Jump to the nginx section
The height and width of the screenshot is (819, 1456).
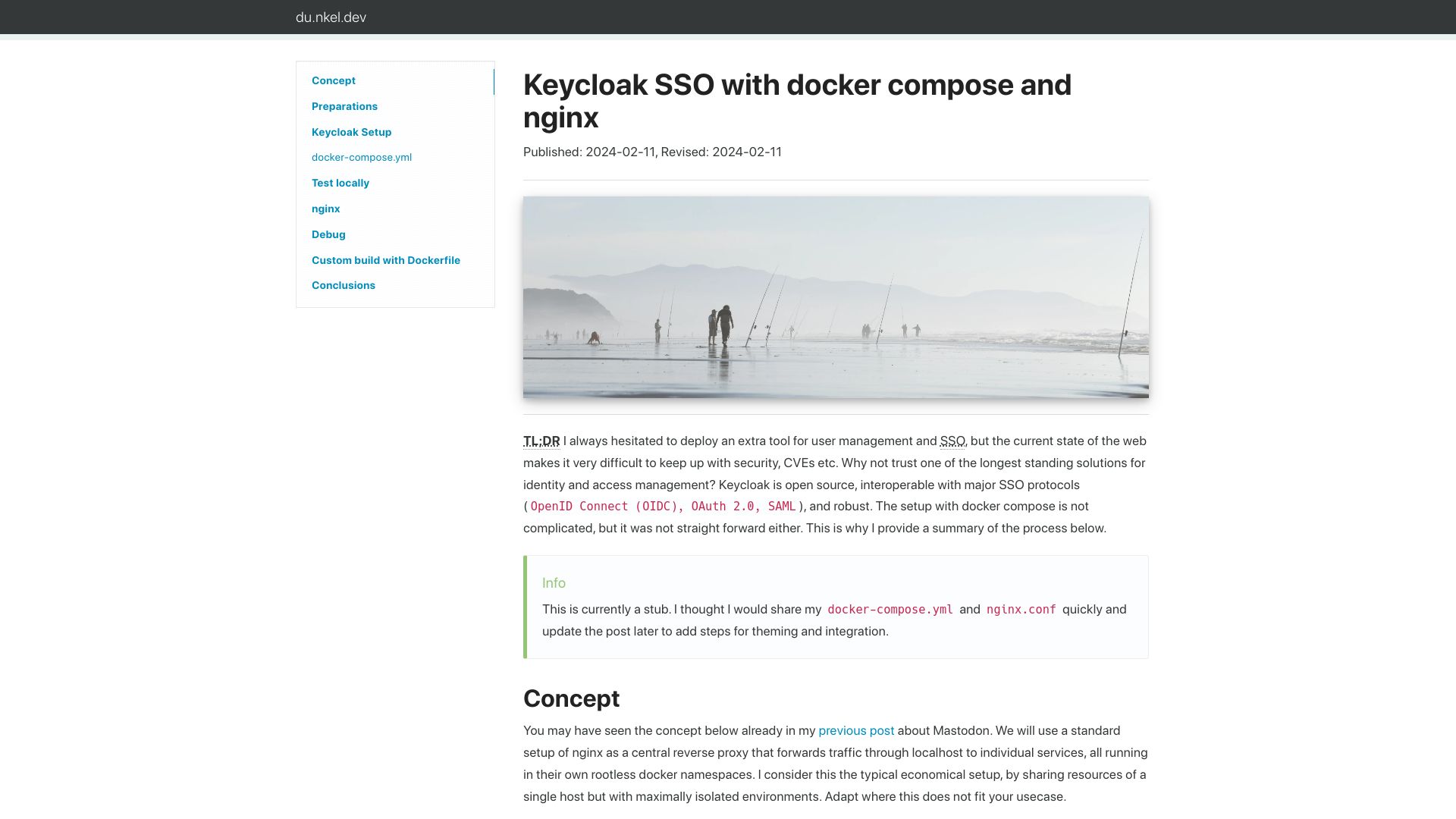(325, 209)
